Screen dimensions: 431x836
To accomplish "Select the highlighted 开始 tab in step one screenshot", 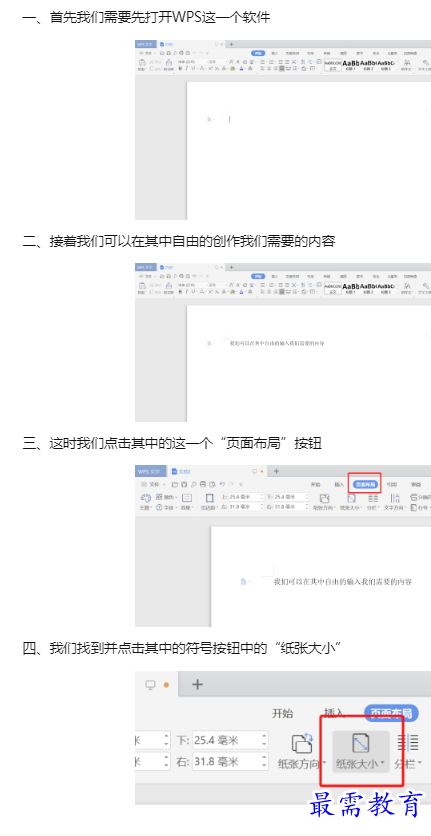I will 258,53.
